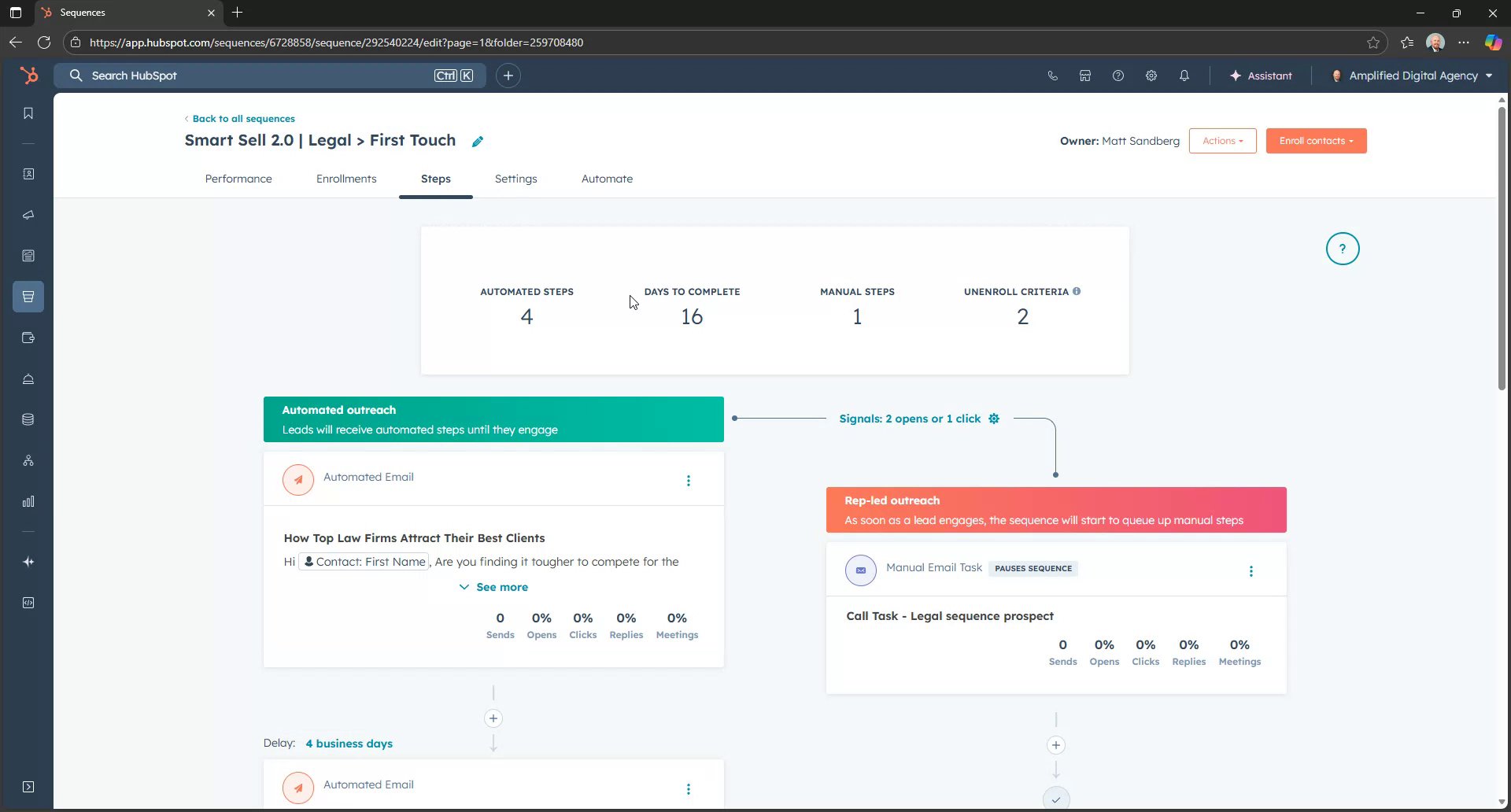The height and width of the screenshot is (812, 1511).
Task: Open the Data Management database icon
Action: tap(28, 419)
